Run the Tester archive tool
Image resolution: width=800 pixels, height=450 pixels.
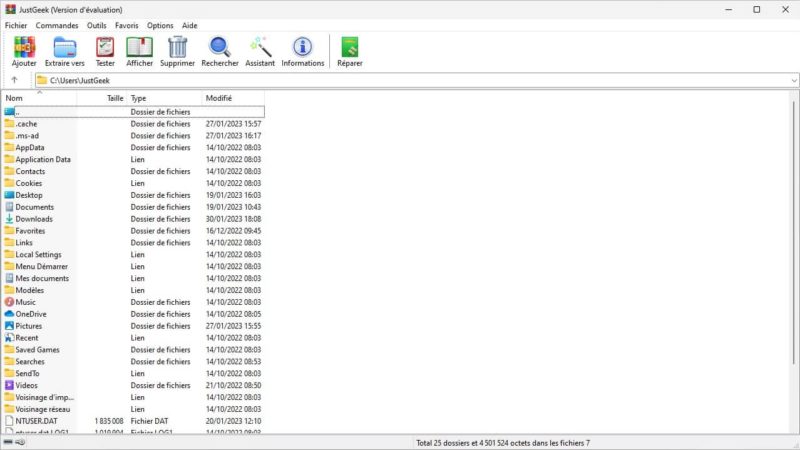105,47
